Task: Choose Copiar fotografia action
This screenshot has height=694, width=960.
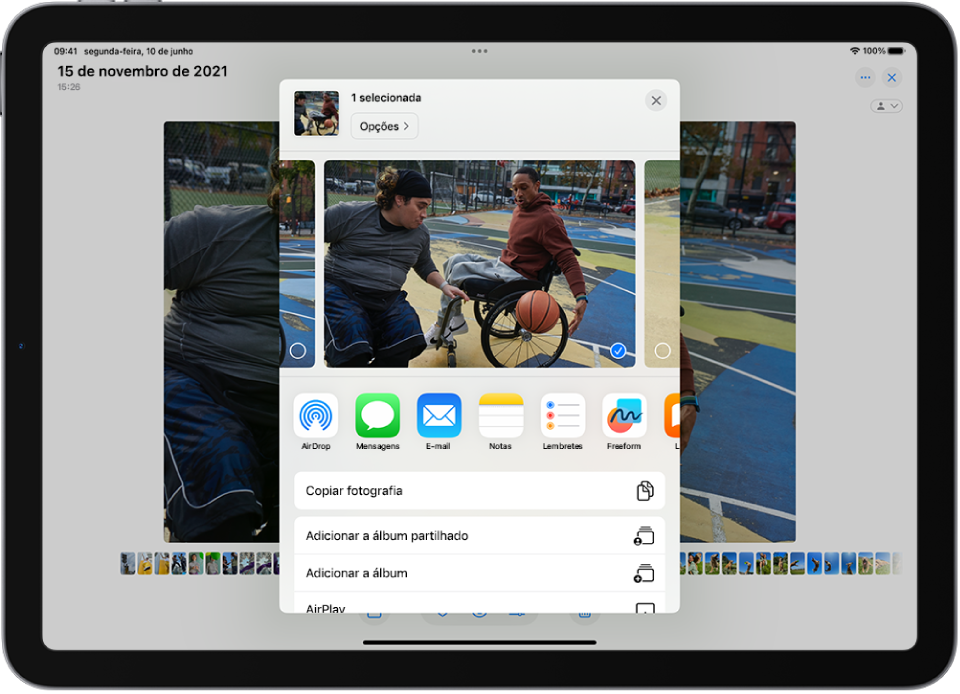Action: click(479, 491)
